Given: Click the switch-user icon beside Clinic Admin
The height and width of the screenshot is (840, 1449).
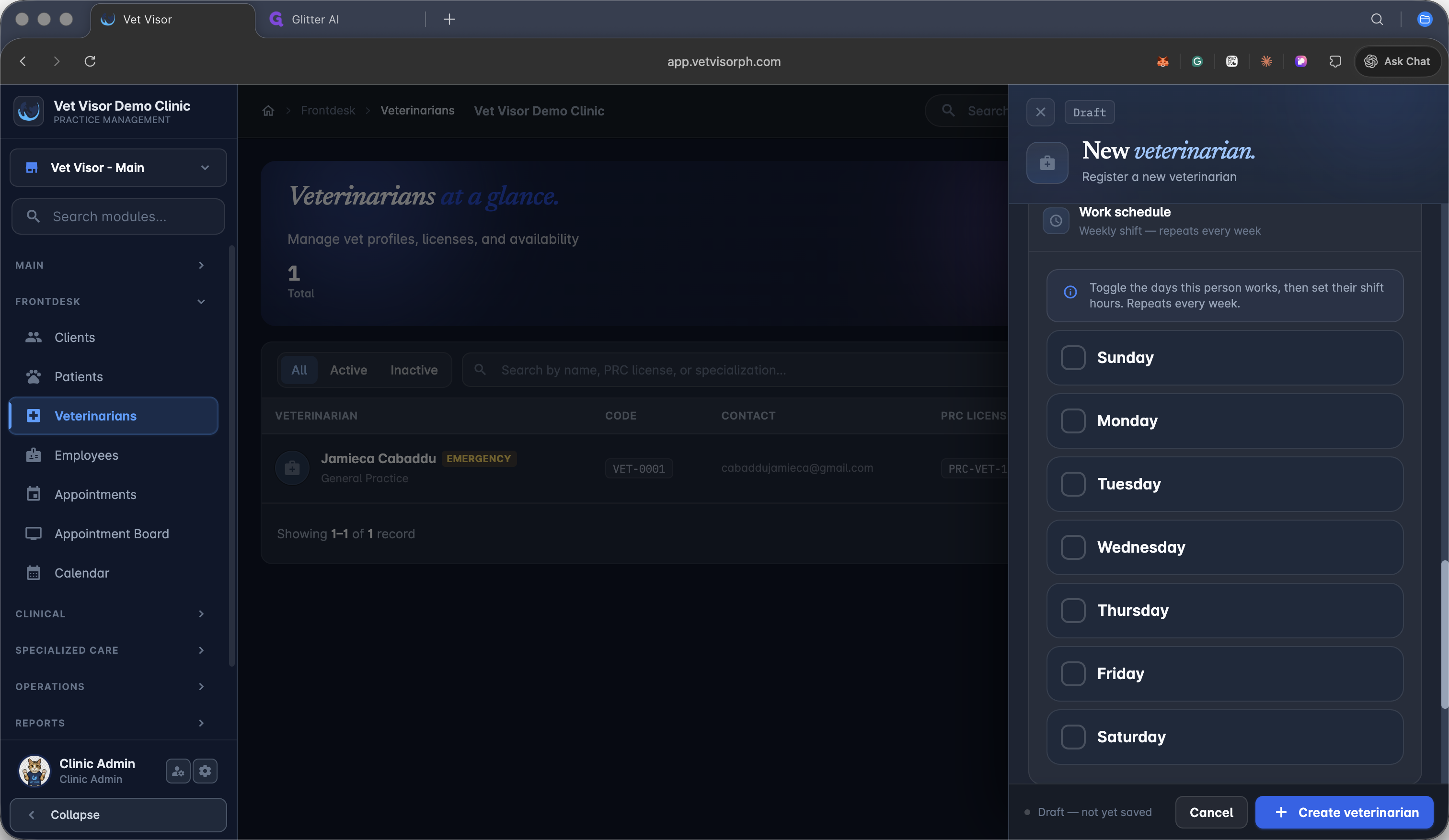Looking at the screenshot, I should [178, 771].
